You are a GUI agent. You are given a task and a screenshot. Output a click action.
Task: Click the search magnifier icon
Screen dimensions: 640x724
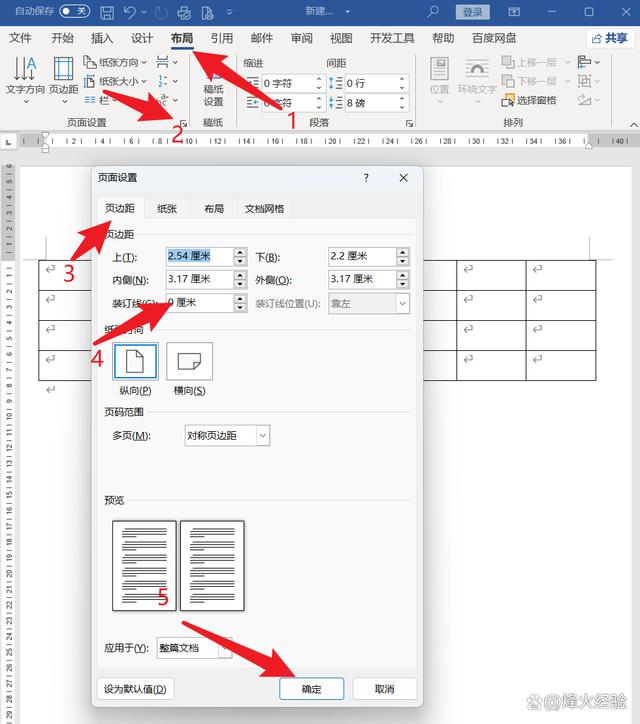coord(433,12)
